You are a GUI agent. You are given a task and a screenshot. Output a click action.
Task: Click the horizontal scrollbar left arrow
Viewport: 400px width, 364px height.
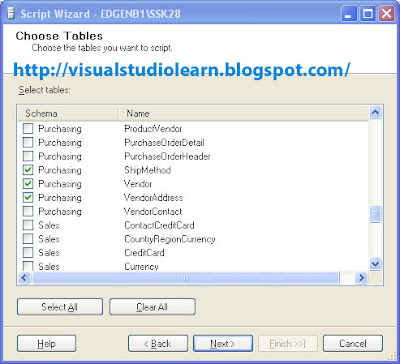(x=25, y=278)
